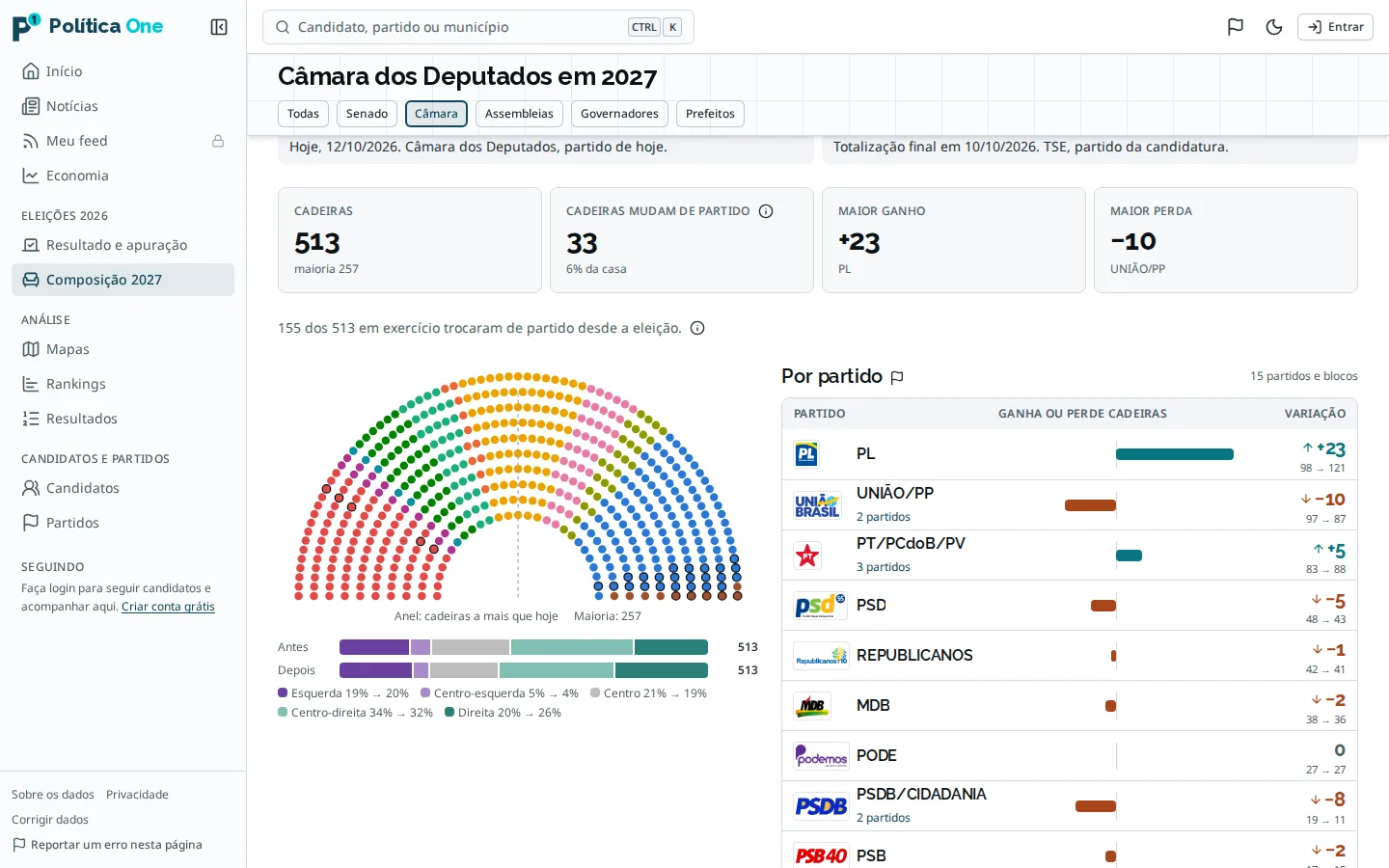
Task: Click the Podemos logo
Action: 821,756
